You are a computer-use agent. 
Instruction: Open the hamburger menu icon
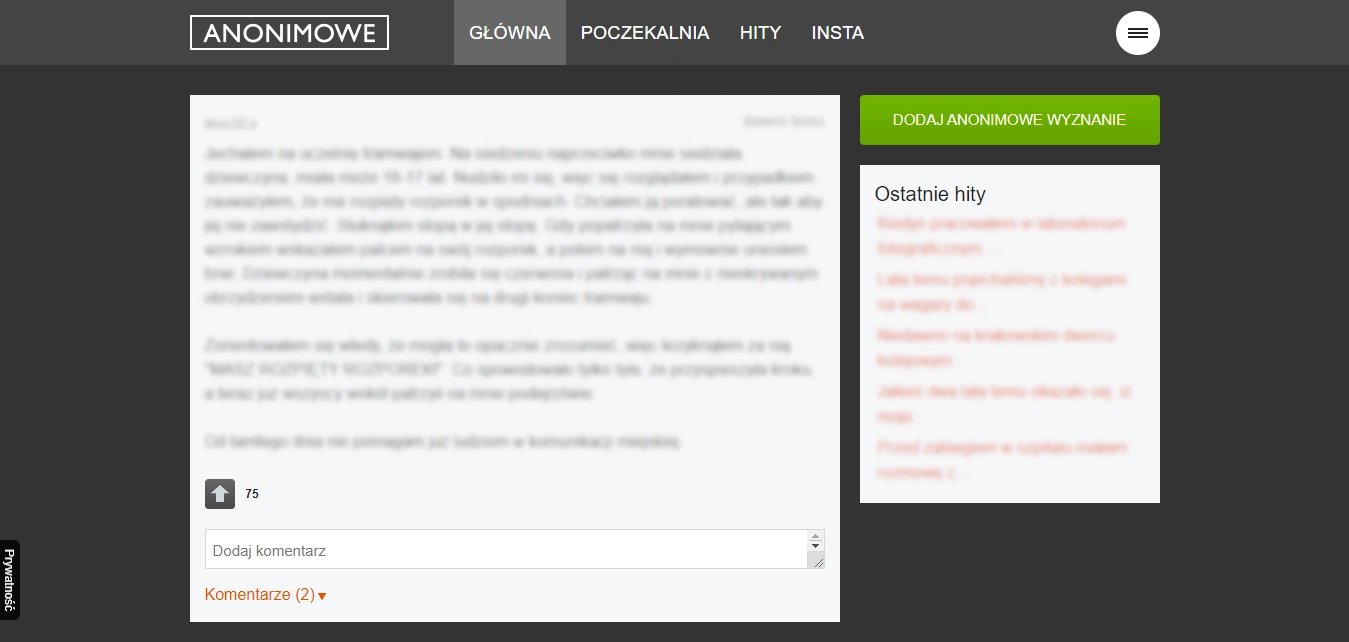tap(1137, 33)
